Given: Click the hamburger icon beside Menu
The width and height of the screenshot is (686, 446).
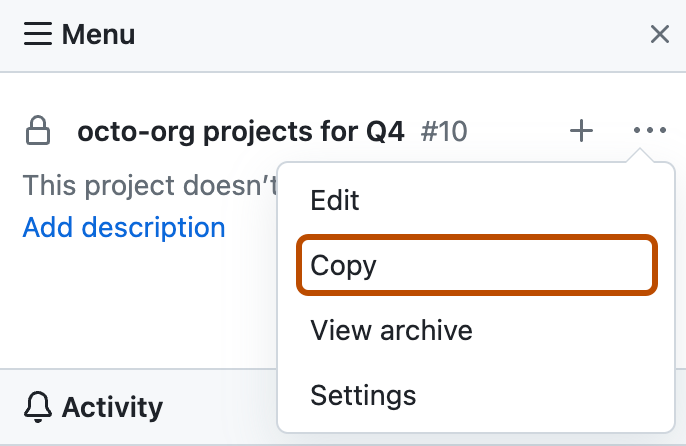Looking at the screenshot, I should (38, 34).
